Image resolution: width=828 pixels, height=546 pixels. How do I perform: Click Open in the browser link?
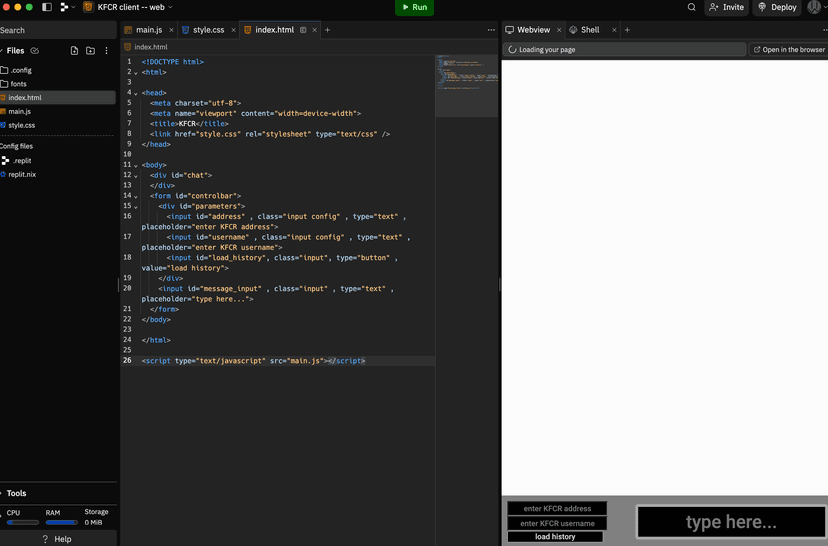789,49
